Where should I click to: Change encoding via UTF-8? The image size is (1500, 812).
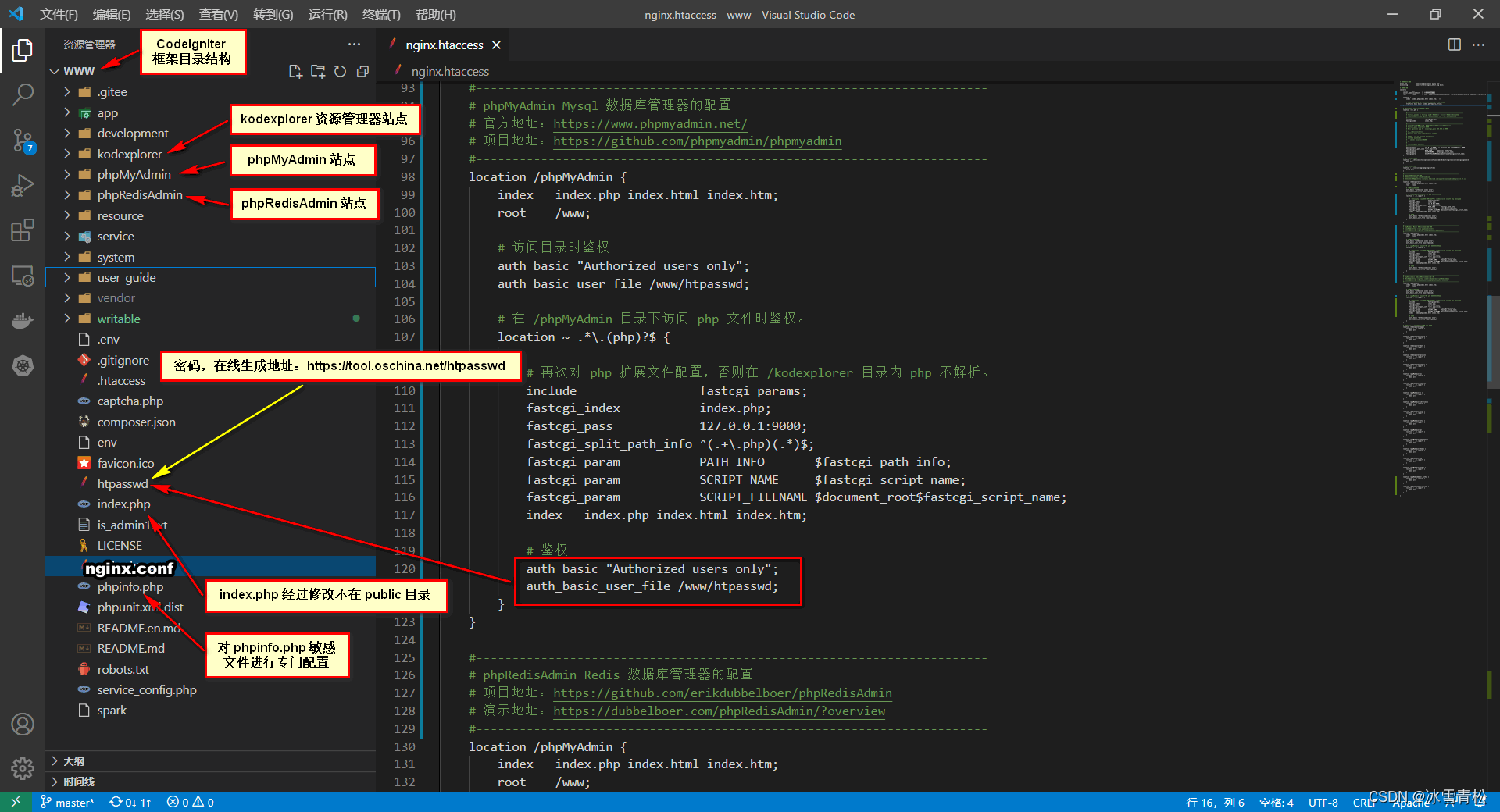1323,803
